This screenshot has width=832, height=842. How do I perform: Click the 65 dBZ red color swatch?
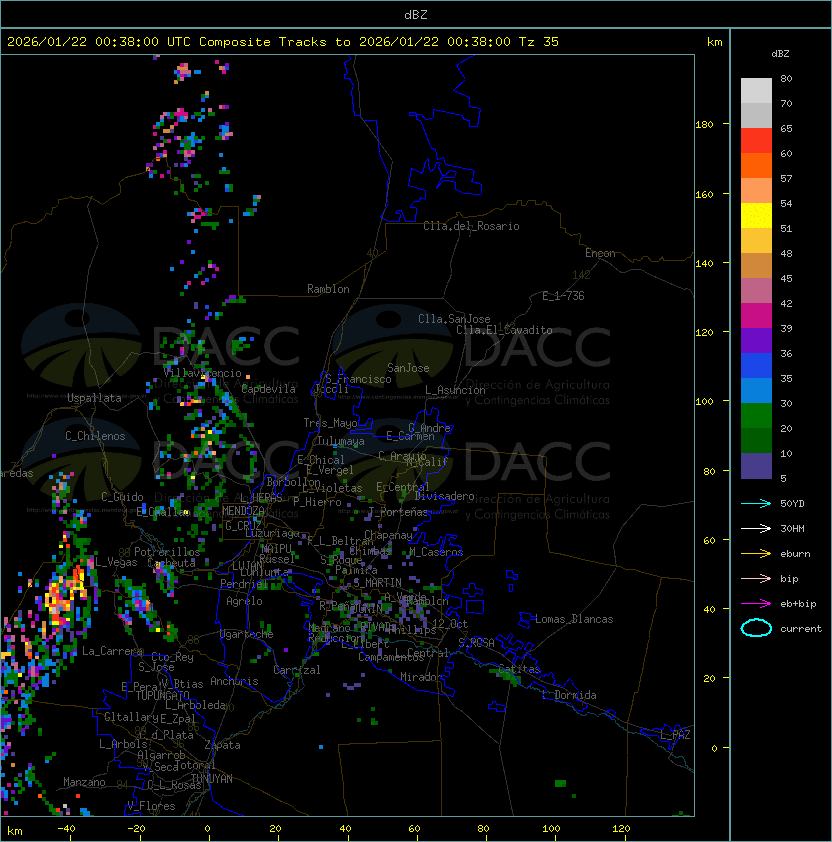(x=756, y=141)
